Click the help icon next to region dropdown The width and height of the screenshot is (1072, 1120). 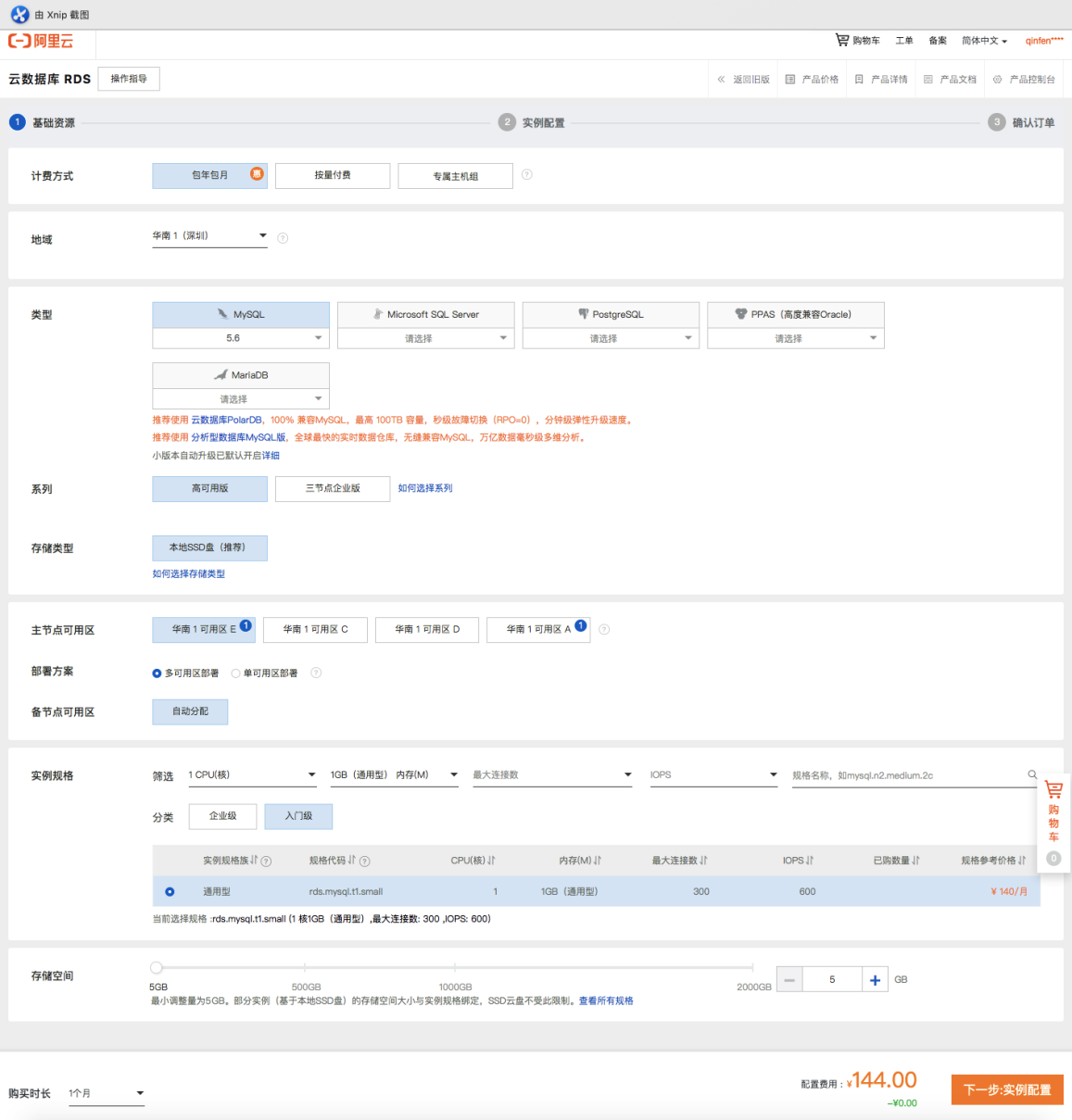(283, 238)
